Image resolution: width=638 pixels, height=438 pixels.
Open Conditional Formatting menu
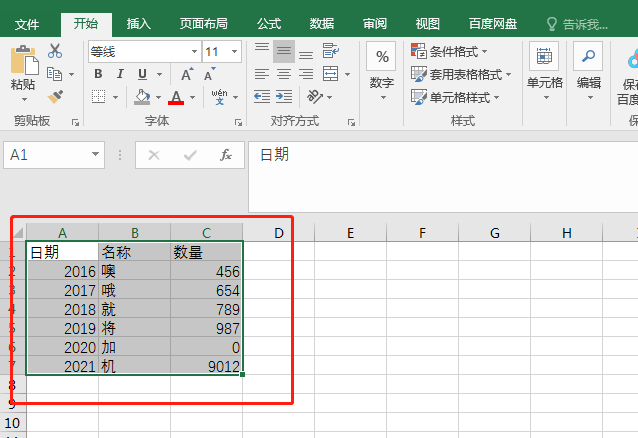(x=449, y=52)
